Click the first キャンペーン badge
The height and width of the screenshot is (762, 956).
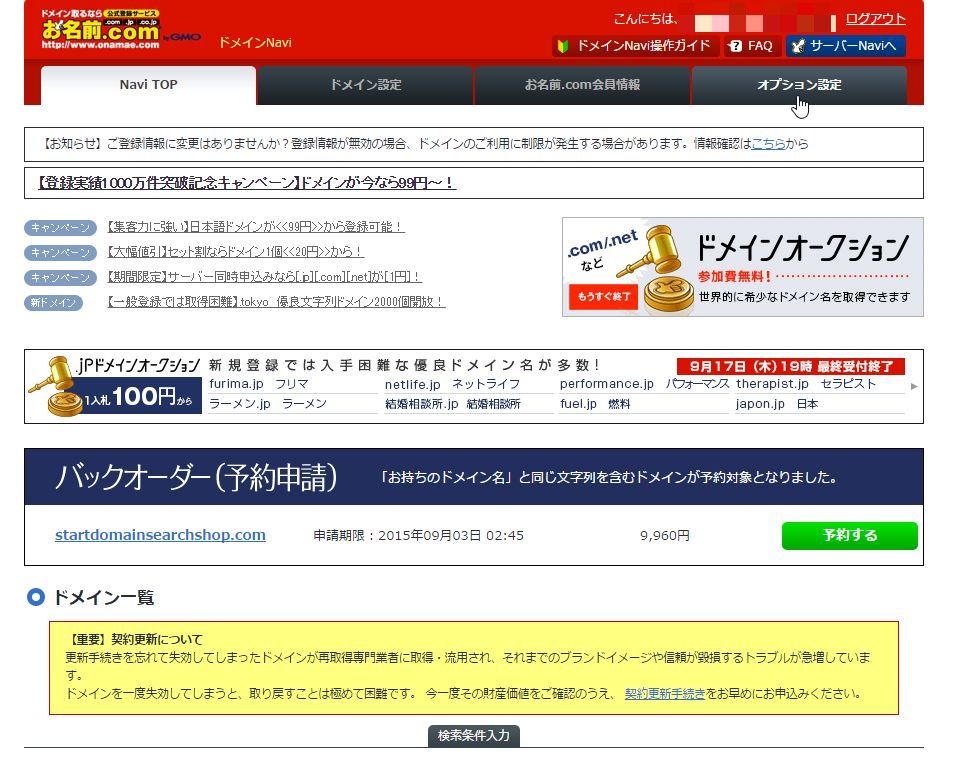[x=60, y=228]
